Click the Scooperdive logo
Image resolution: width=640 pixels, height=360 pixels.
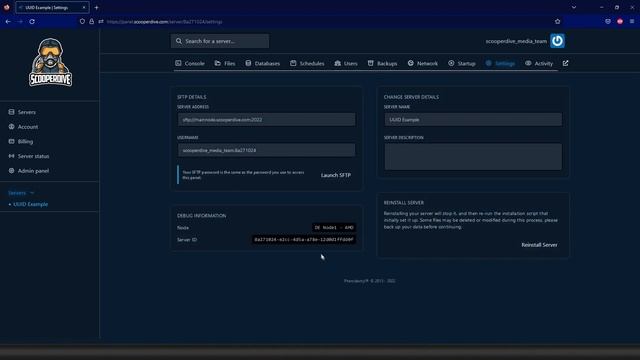pos(51,62)
